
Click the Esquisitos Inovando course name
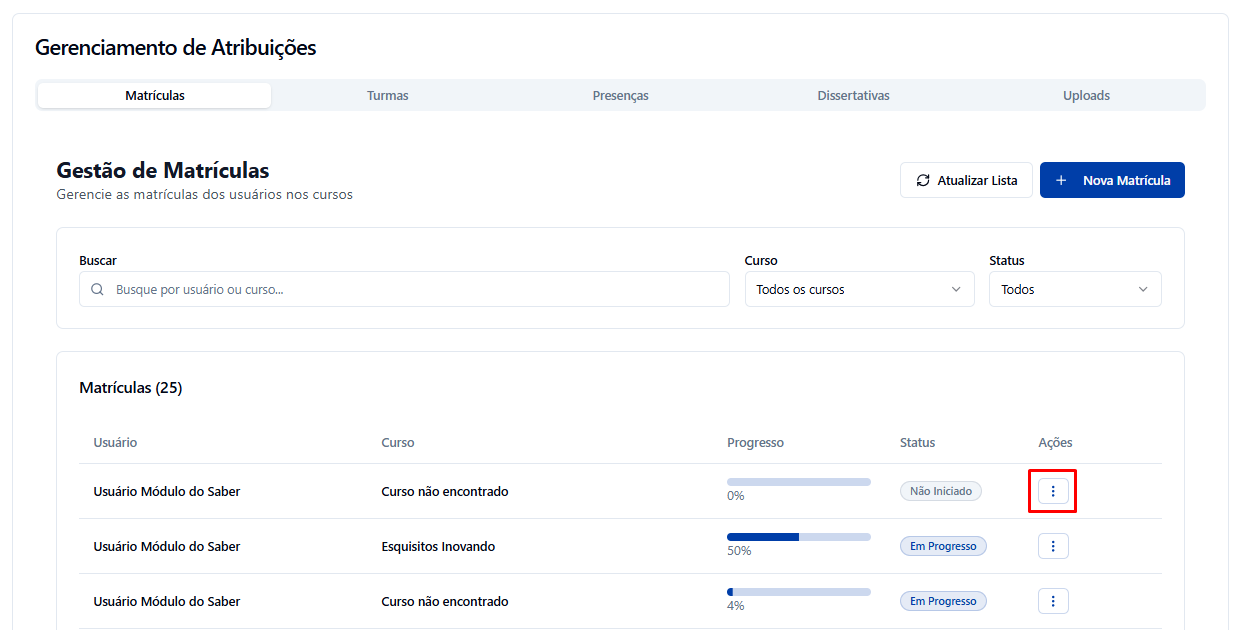(438, 547)
